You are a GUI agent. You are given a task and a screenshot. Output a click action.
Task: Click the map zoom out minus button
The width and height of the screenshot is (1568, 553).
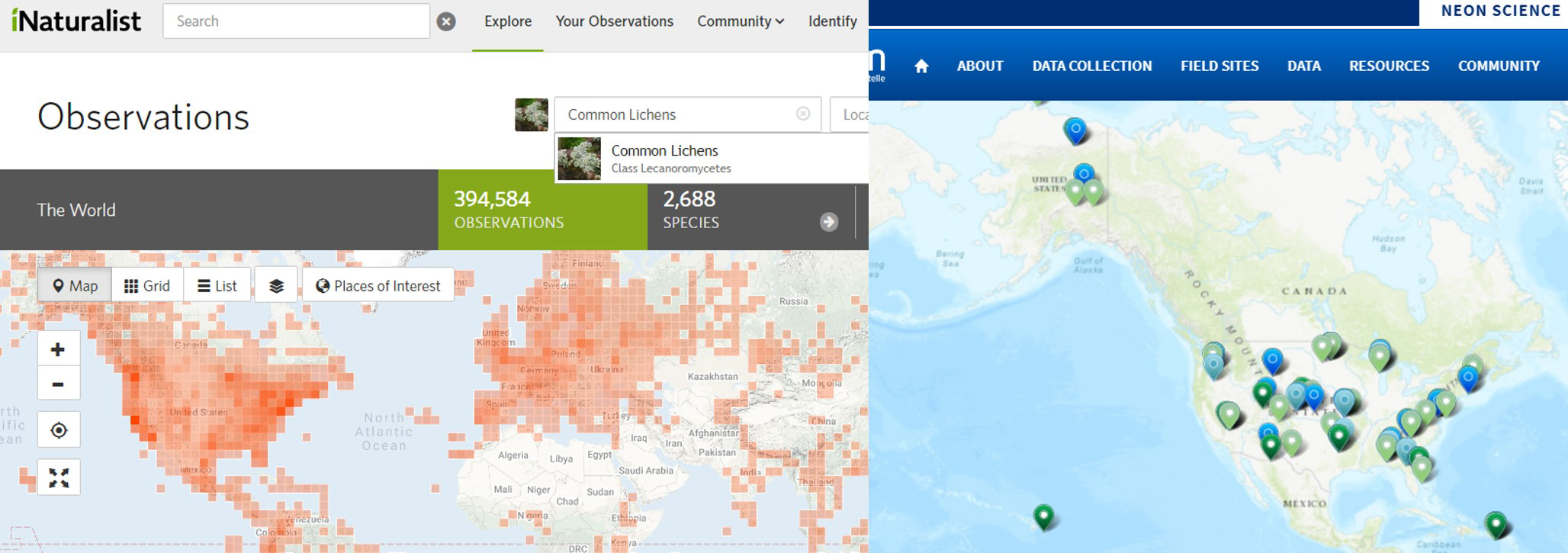(58, 384)
